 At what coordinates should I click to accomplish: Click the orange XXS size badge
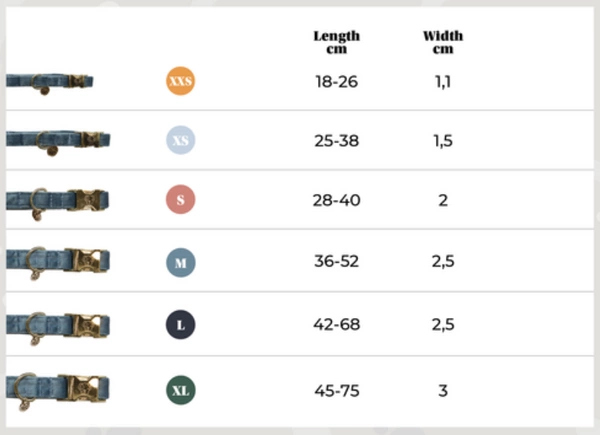click(180, 82)
